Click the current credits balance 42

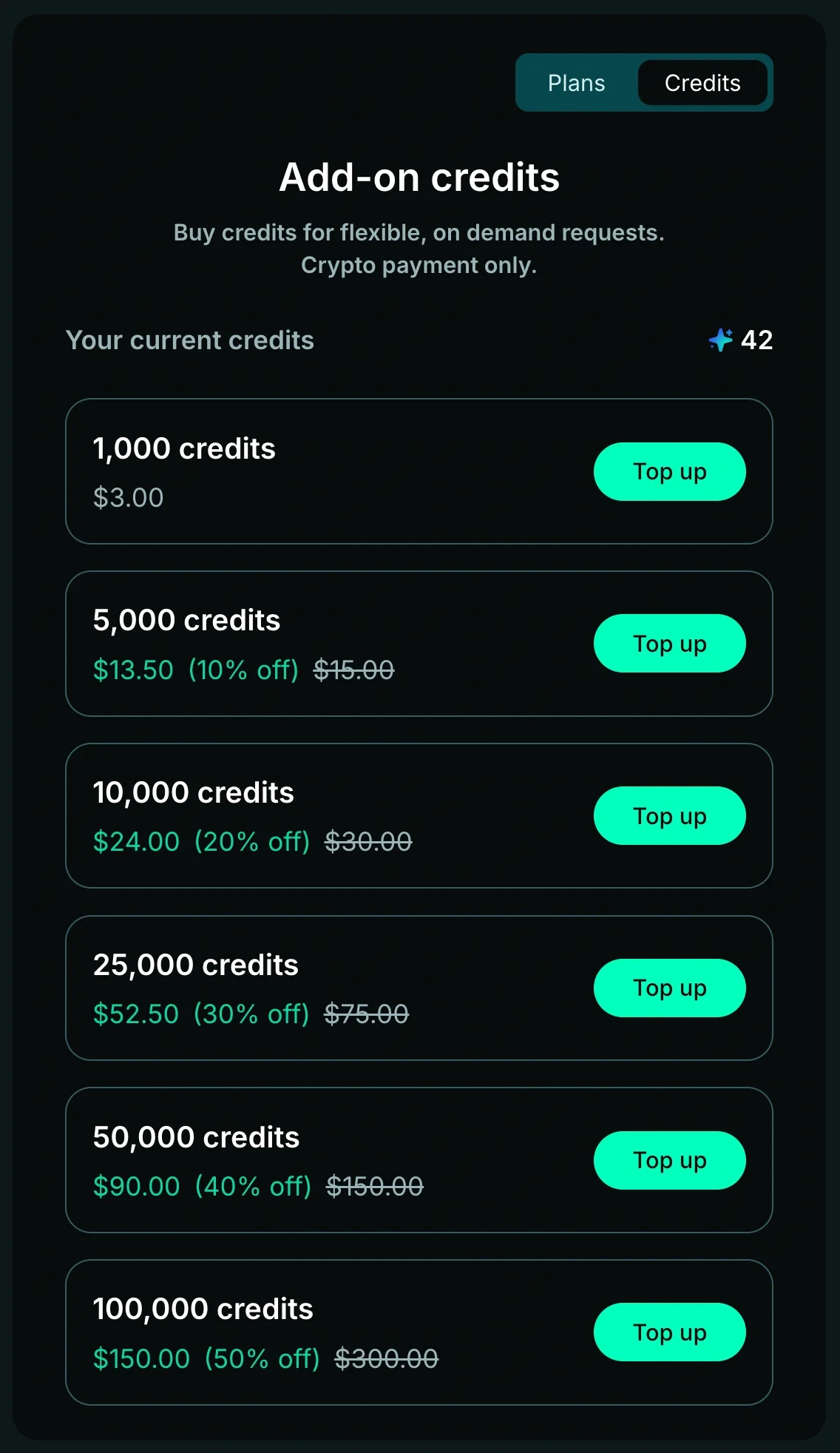click(756, 340)
